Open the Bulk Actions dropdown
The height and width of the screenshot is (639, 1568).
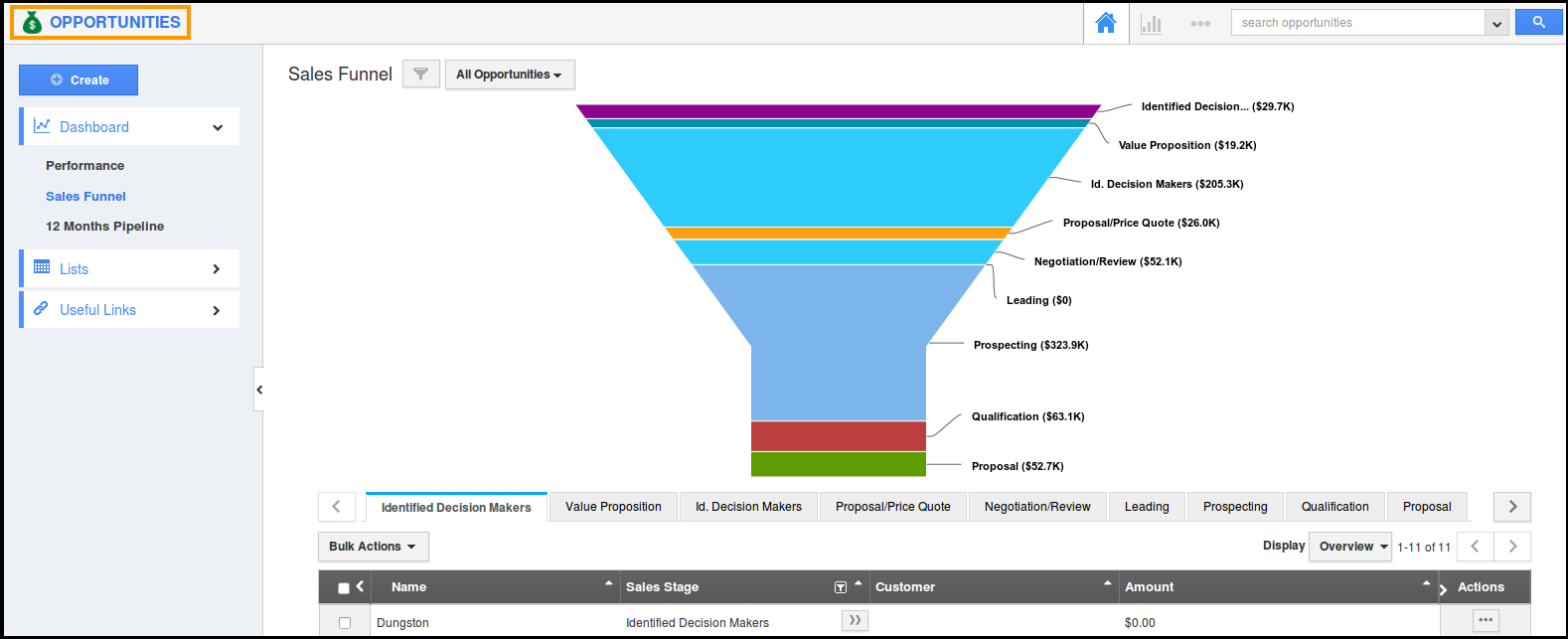click(x=373, y=547)
